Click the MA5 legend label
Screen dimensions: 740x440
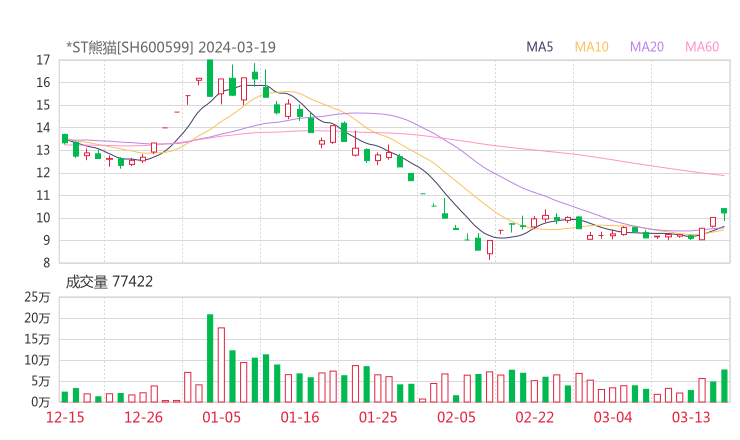[x=539, y=47]
